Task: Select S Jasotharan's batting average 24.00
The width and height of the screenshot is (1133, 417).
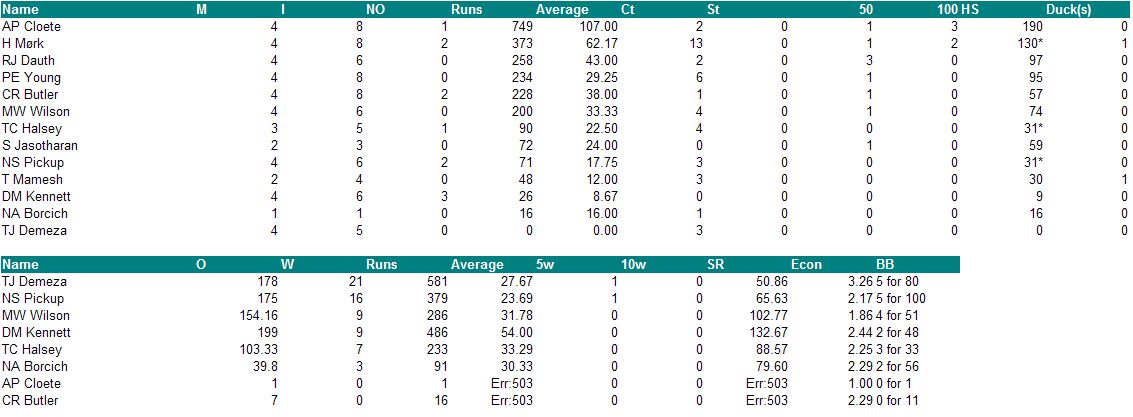Action: (x=603, y=146)
